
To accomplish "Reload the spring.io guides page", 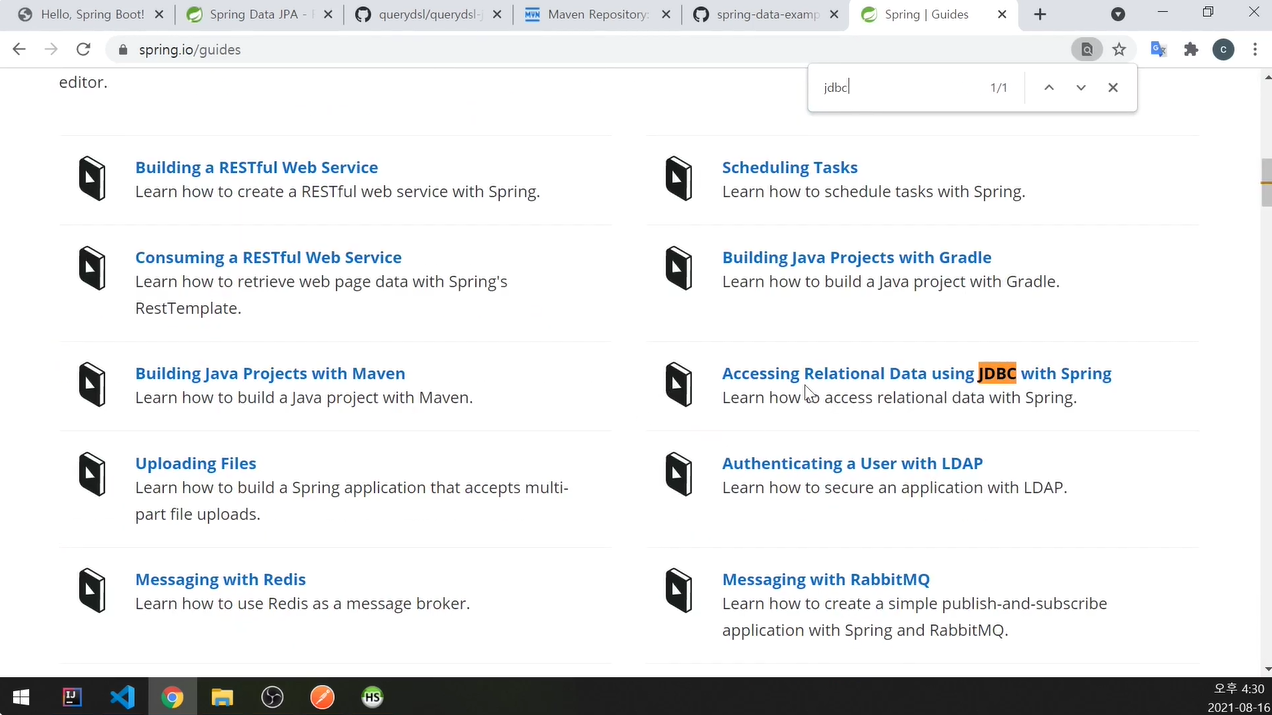I will click(83, 49).
